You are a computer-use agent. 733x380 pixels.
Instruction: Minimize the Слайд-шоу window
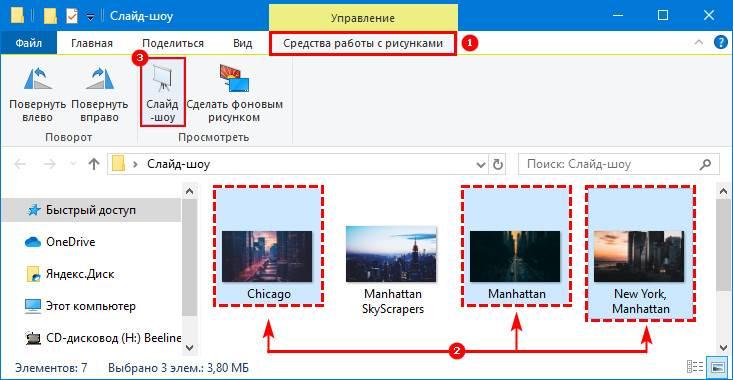pos(618,15)
